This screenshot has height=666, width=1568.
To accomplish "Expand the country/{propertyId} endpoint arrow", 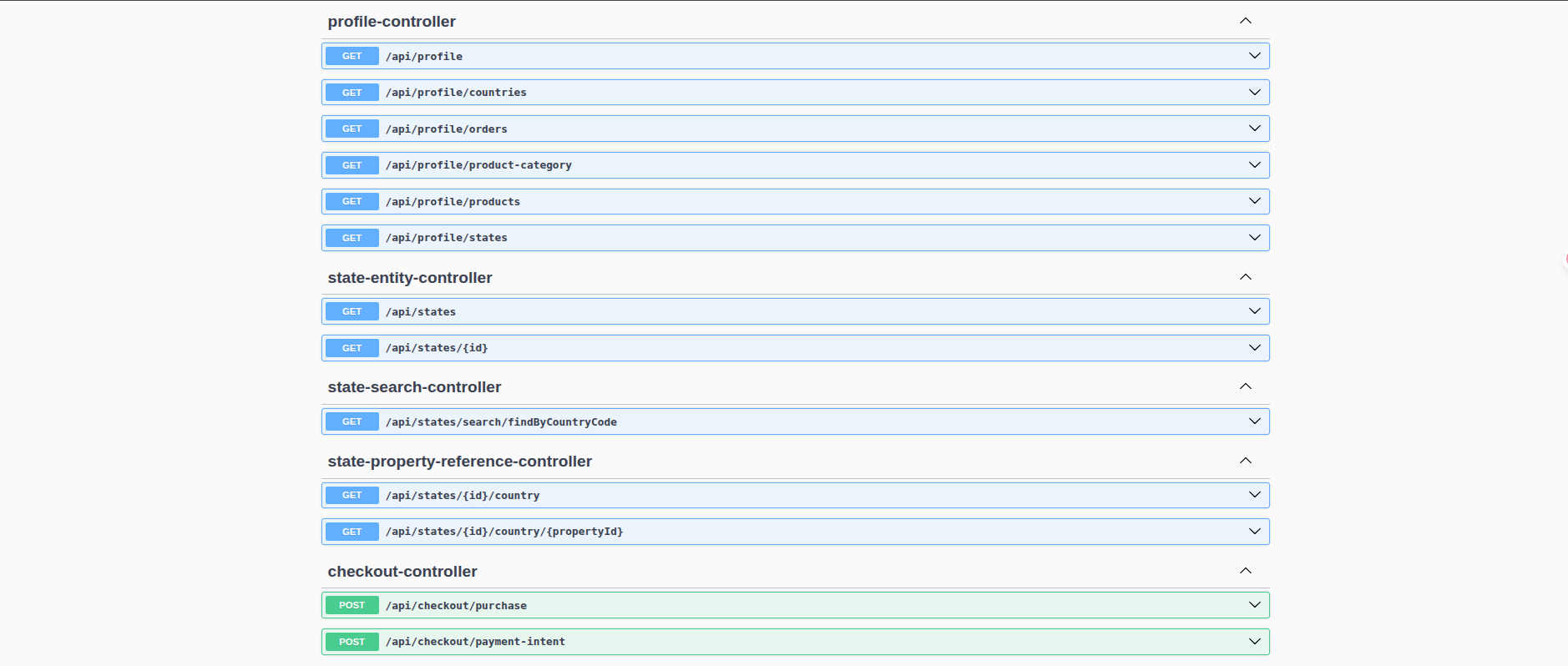I will [1254, 532].
